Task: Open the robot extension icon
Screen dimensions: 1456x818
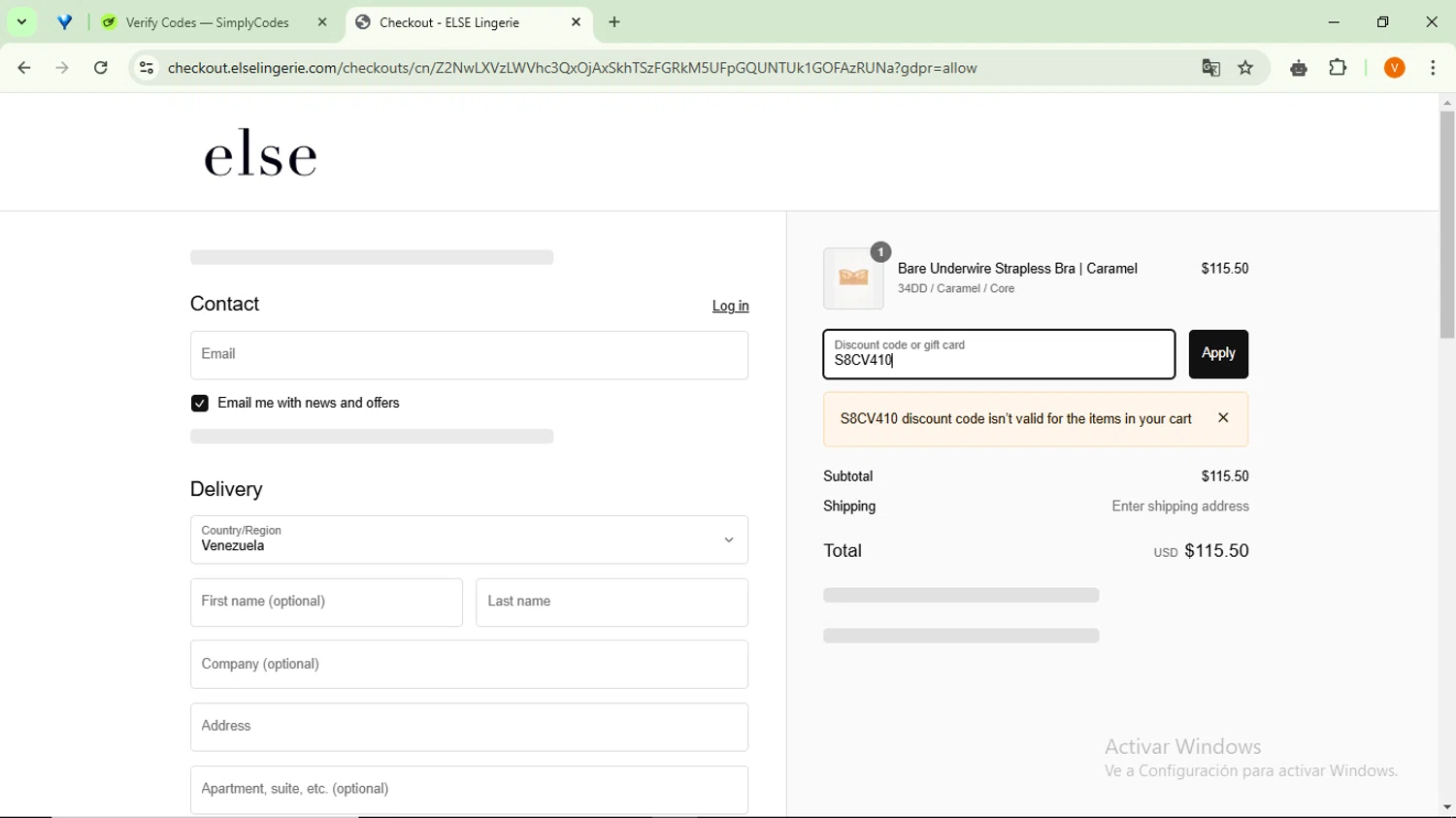Action: click(1299, 68)
